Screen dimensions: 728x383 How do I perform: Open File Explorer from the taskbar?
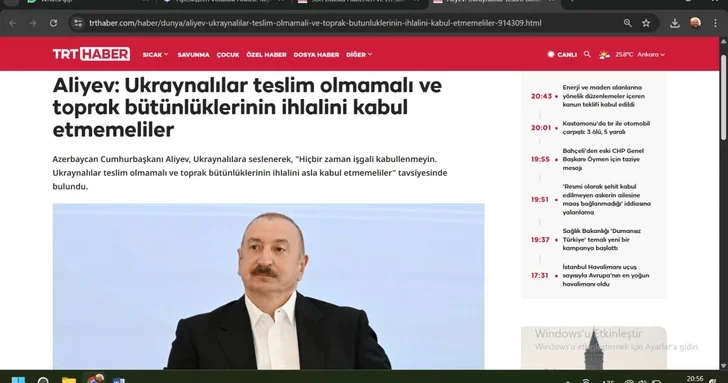tap(69, 380)
